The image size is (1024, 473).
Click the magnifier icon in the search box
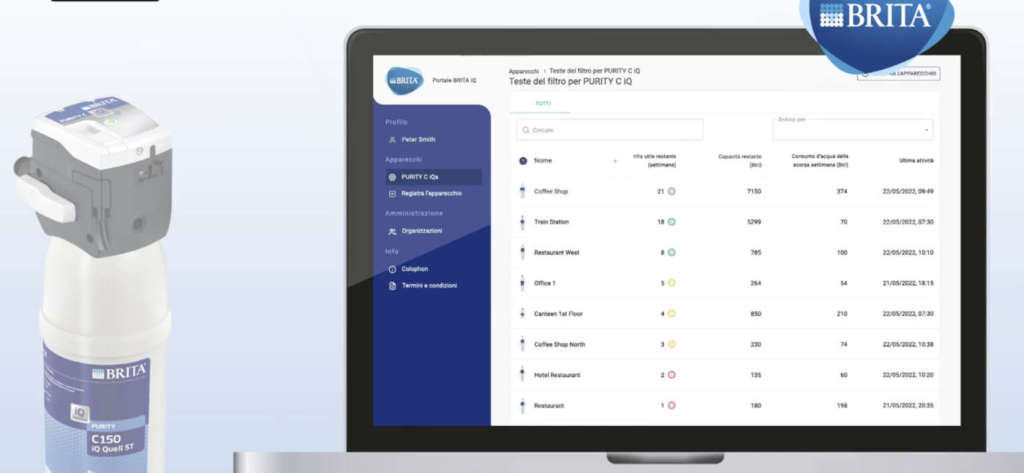526,130
